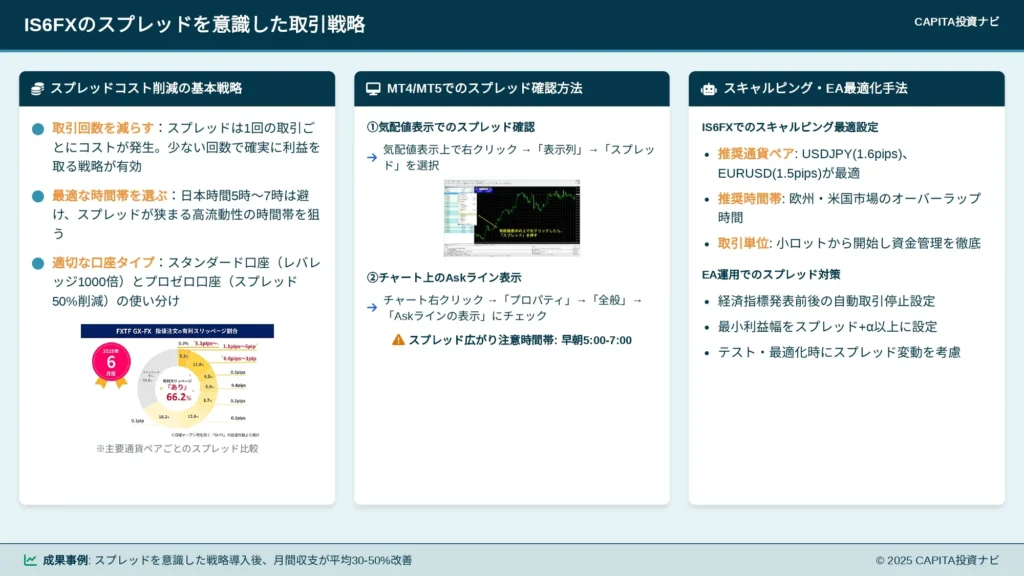Click the warning triangle icon before スプレッド広がり注意時間帯
The width and height of the screenshot is (1024, 576).
click(398, 340)
